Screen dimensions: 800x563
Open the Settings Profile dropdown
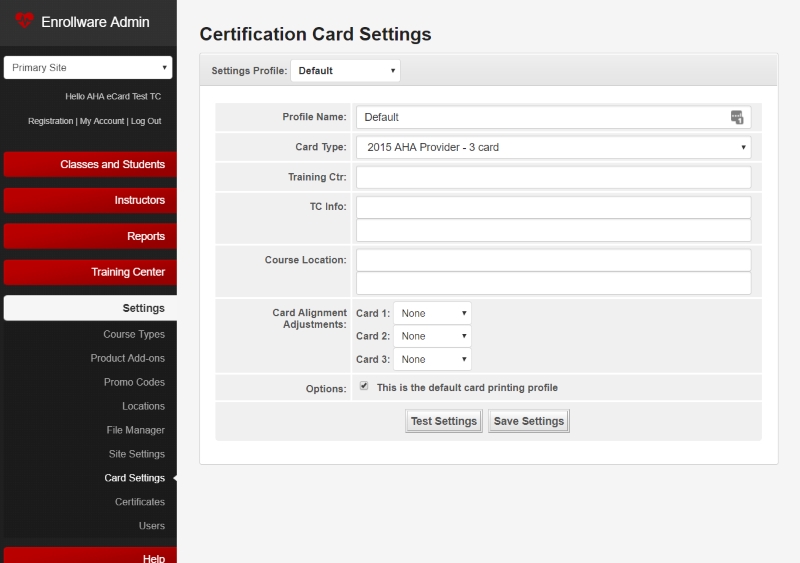(x=345, y=70)
